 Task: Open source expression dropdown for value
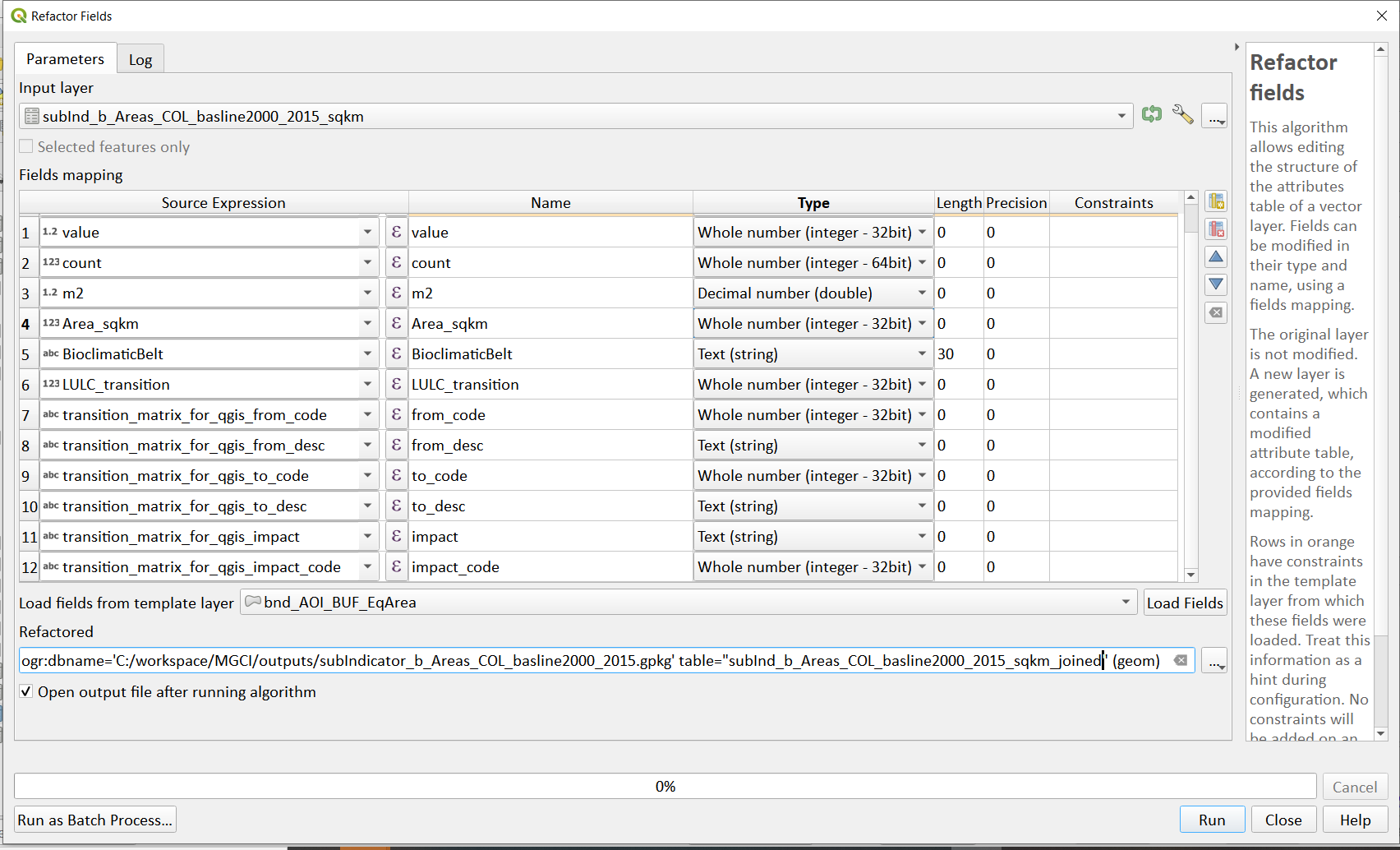(367, 233)
